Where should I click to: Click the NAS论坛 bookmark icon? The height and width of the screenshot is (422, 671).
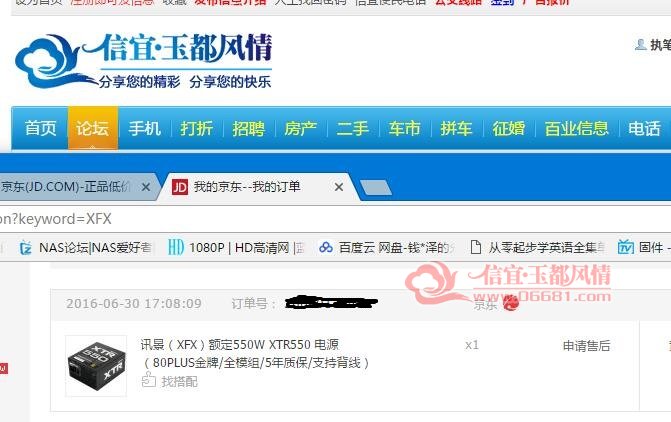click(26, 247)
